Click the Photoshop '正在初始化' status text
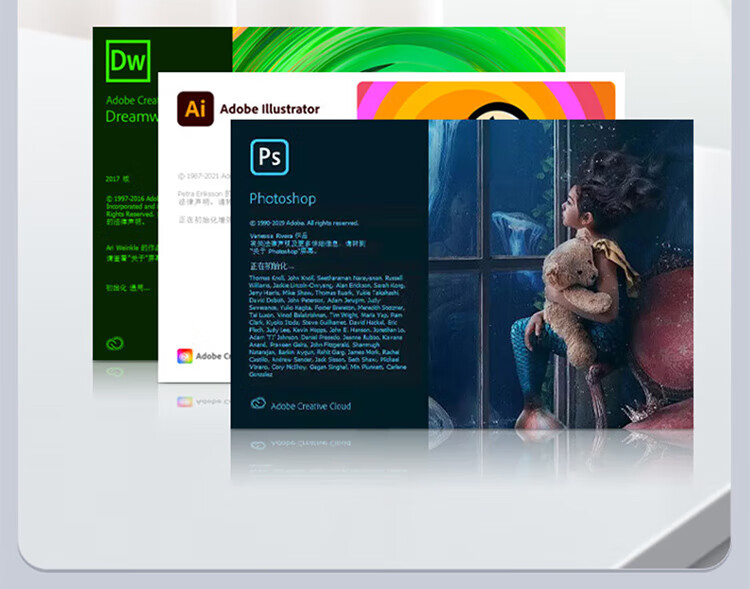Viewport: 750px width, 589px height. point(270,267)
